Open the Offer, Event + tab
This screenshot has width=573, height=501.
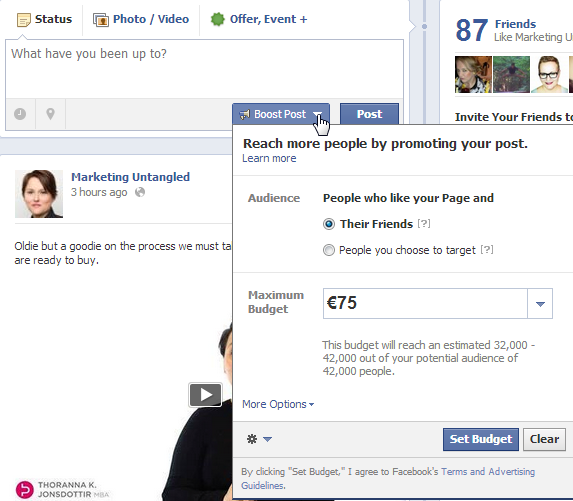[x=259, y=19]
